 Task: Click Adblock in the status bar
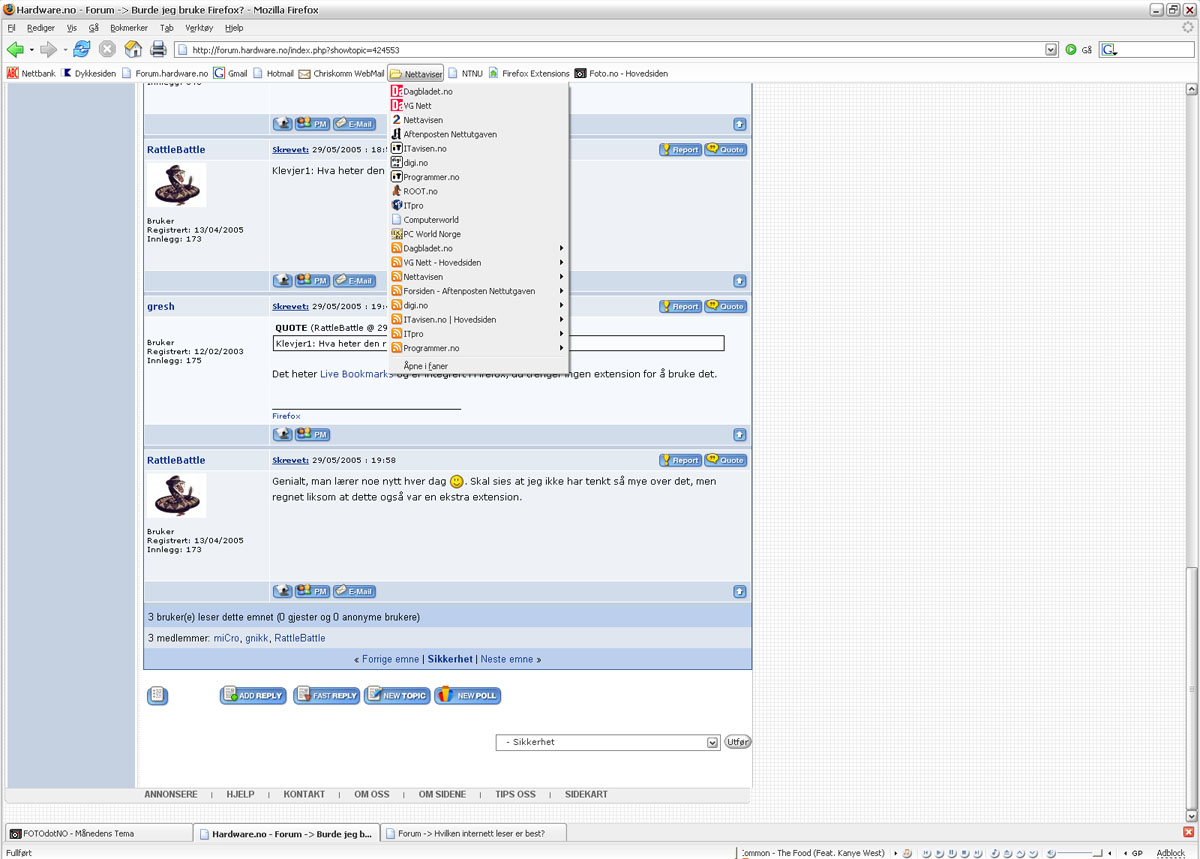[x=1171, y=853]
